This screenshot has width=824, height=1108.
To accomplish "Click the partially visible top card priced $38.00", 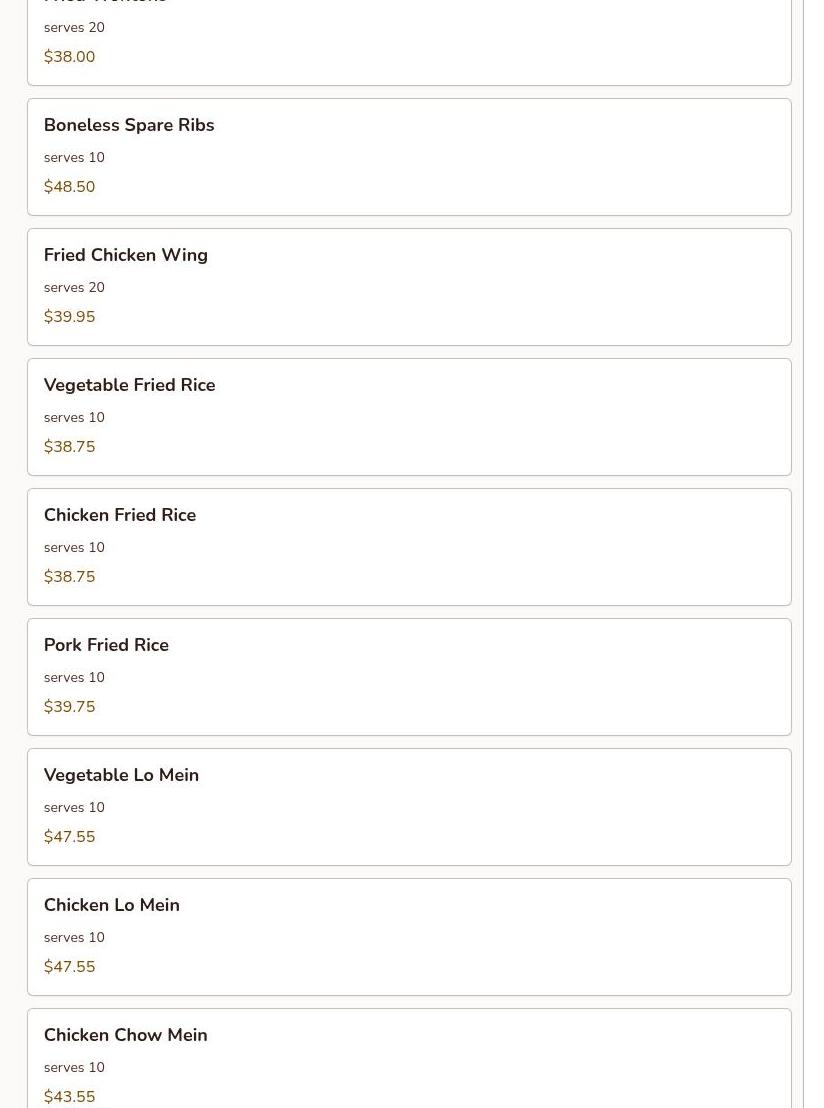I will coord(409,40).
